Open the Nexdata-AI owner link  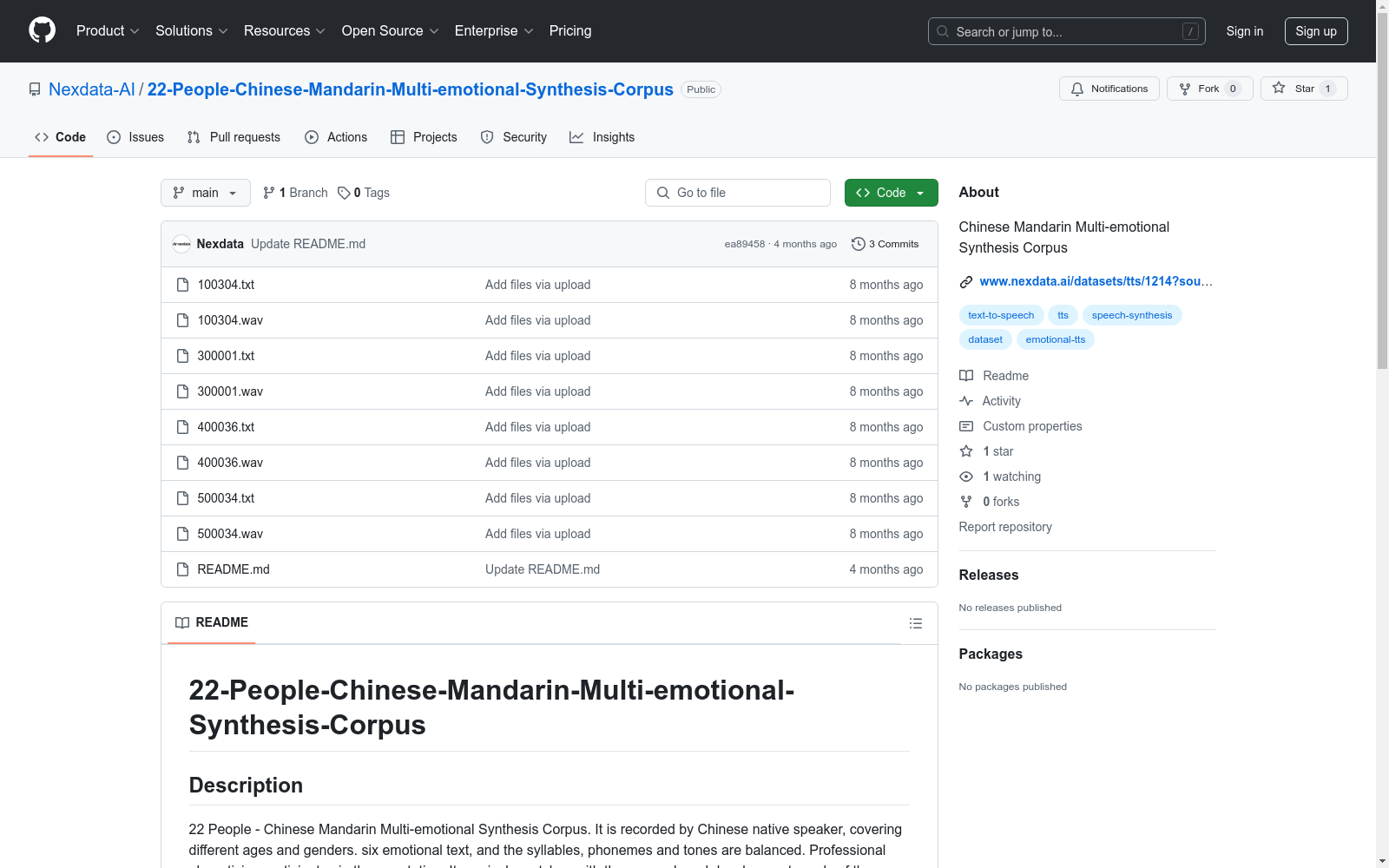pyautogui.click(x=92, y=89)
